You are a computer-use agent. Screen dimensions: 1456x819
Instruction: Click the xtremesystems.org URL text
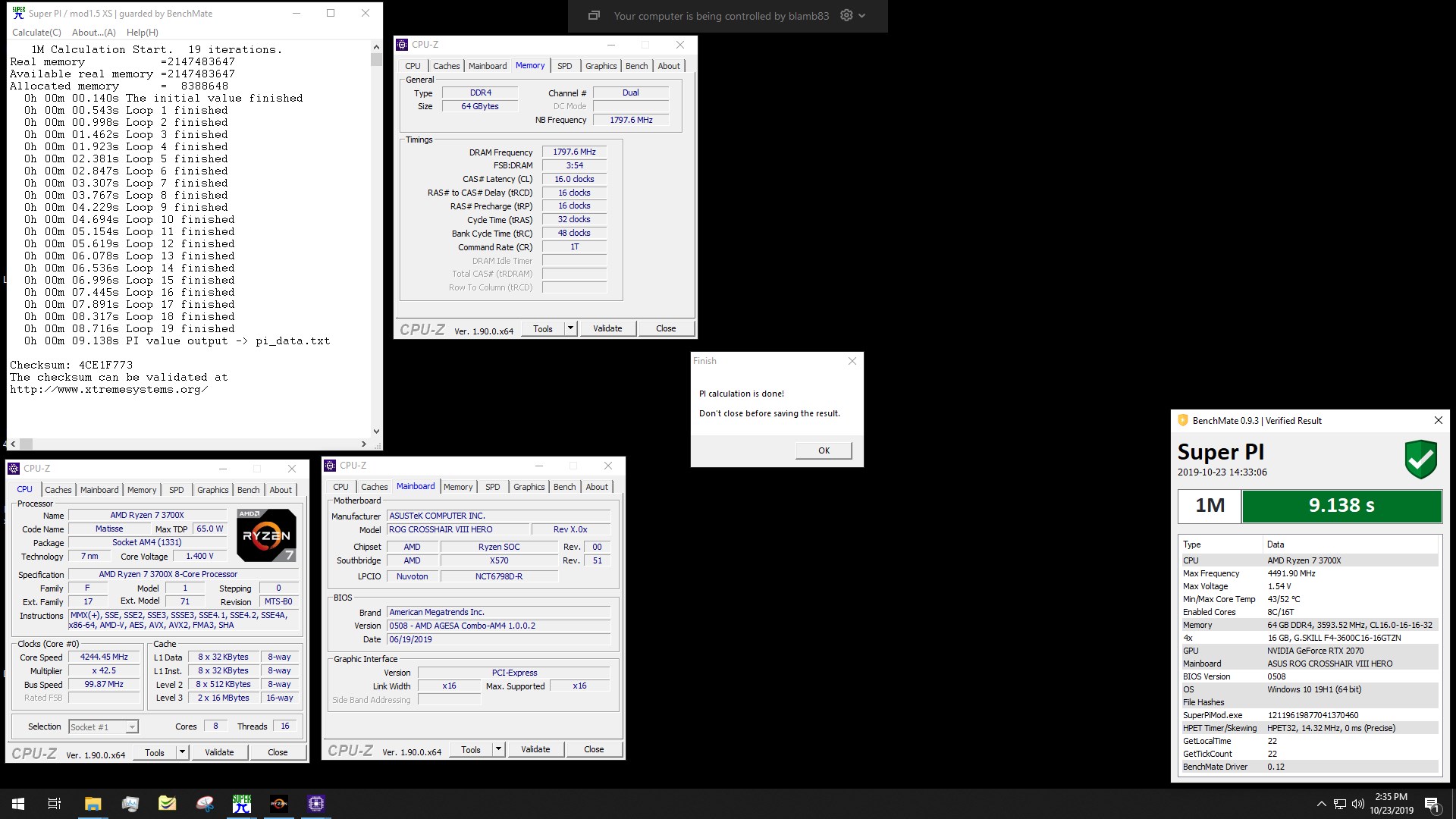(108, 389)
